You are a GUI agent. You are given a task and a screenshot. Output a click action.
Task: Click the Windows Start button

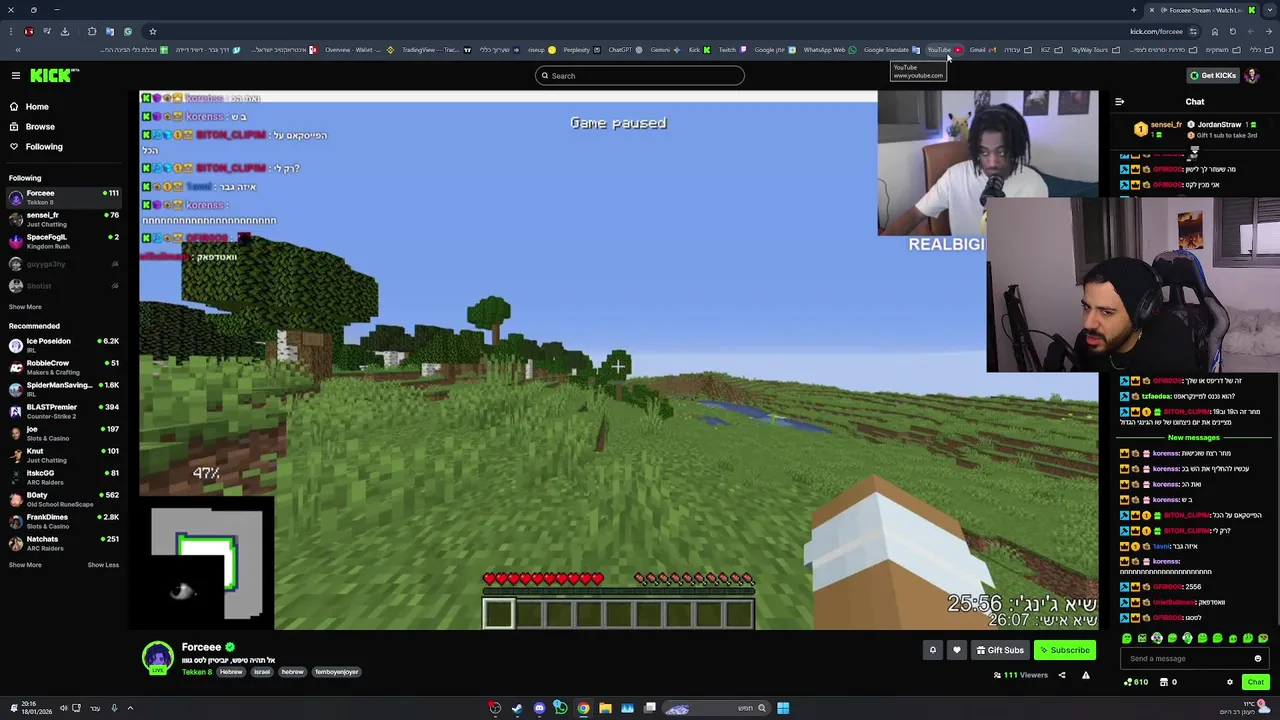tap(783, 708)
